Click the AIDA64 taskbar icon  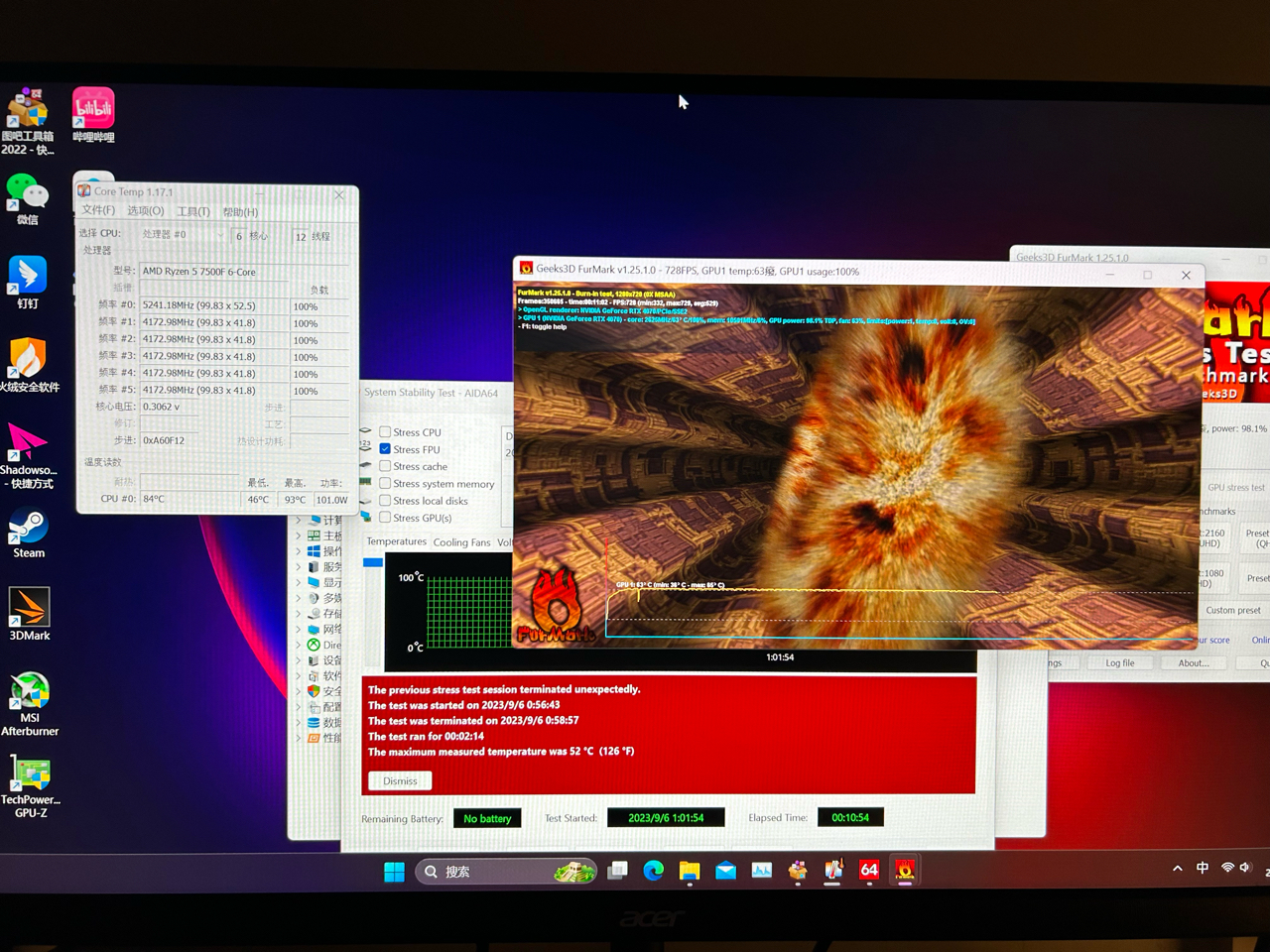coord(869,871)
